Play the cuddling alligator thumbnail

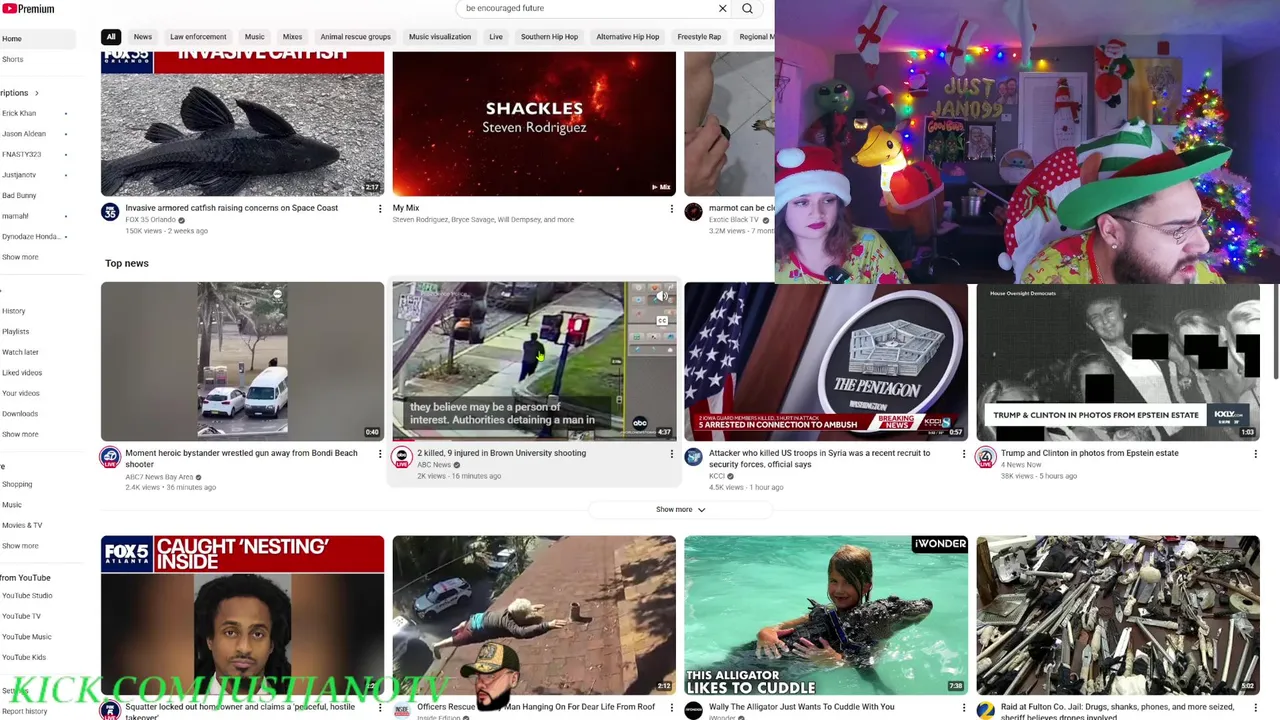(x=826, y=615)
